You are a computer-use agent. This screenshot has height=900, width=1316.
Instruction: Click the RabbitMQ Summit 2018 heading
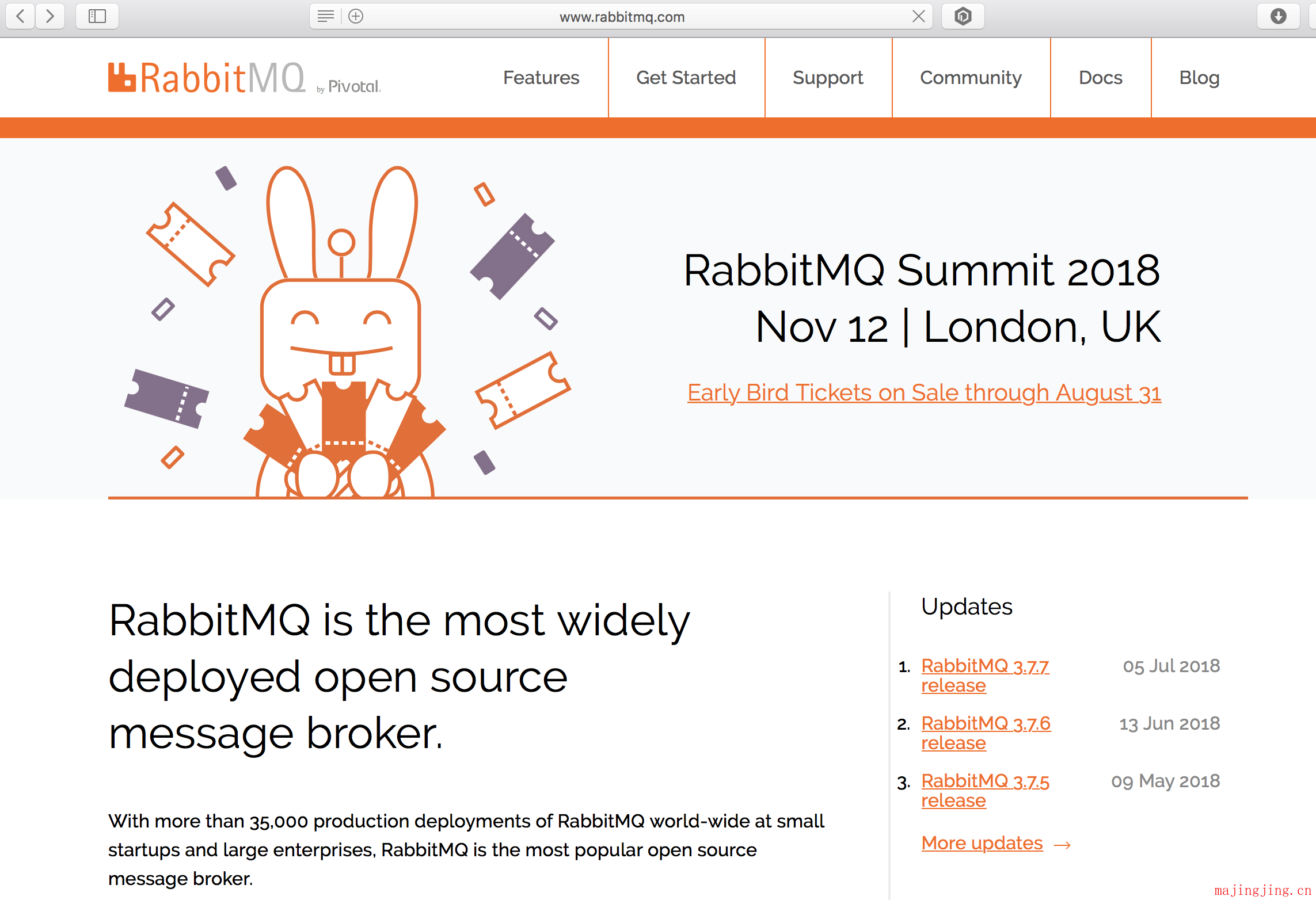[x=922, y=270]
